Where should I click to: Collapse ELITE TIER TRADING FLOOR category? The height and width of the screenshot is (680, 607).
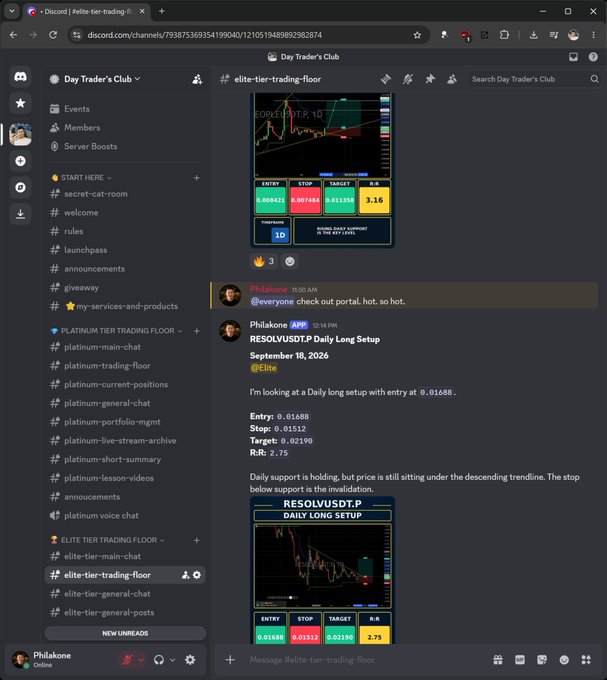[108, 540]
